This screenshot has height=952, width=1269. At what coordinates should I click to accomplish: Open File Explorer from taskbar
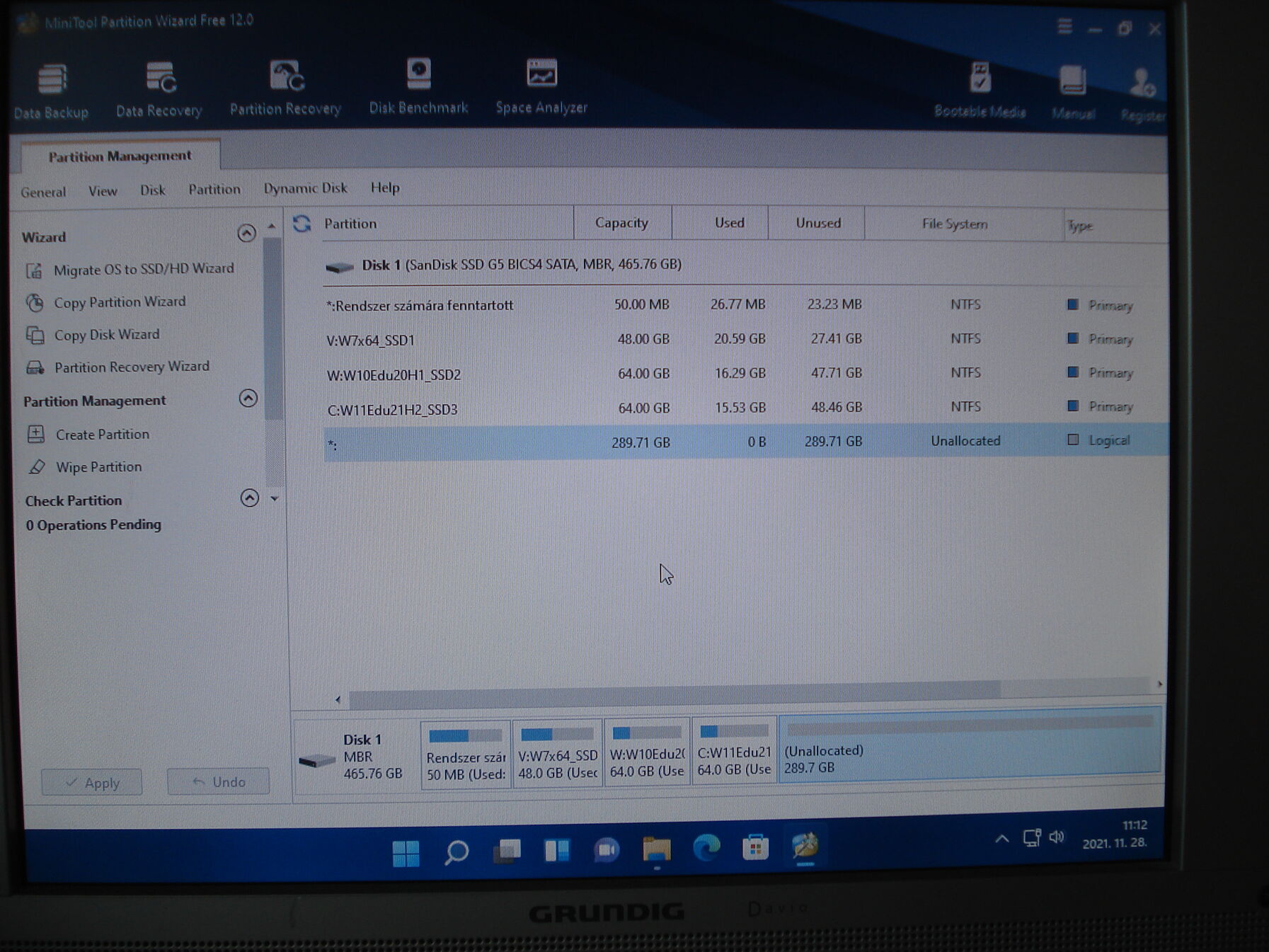pyautogui.click(x=657, y=849)
